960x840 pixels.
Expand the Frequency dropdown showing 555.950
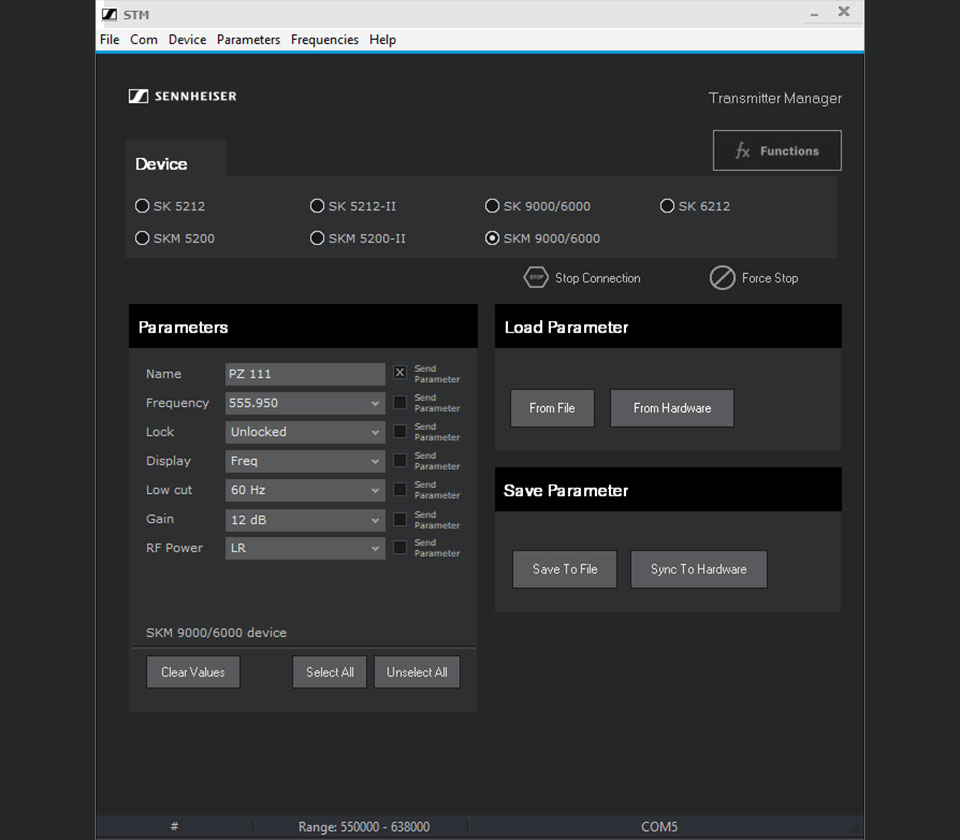305,403
